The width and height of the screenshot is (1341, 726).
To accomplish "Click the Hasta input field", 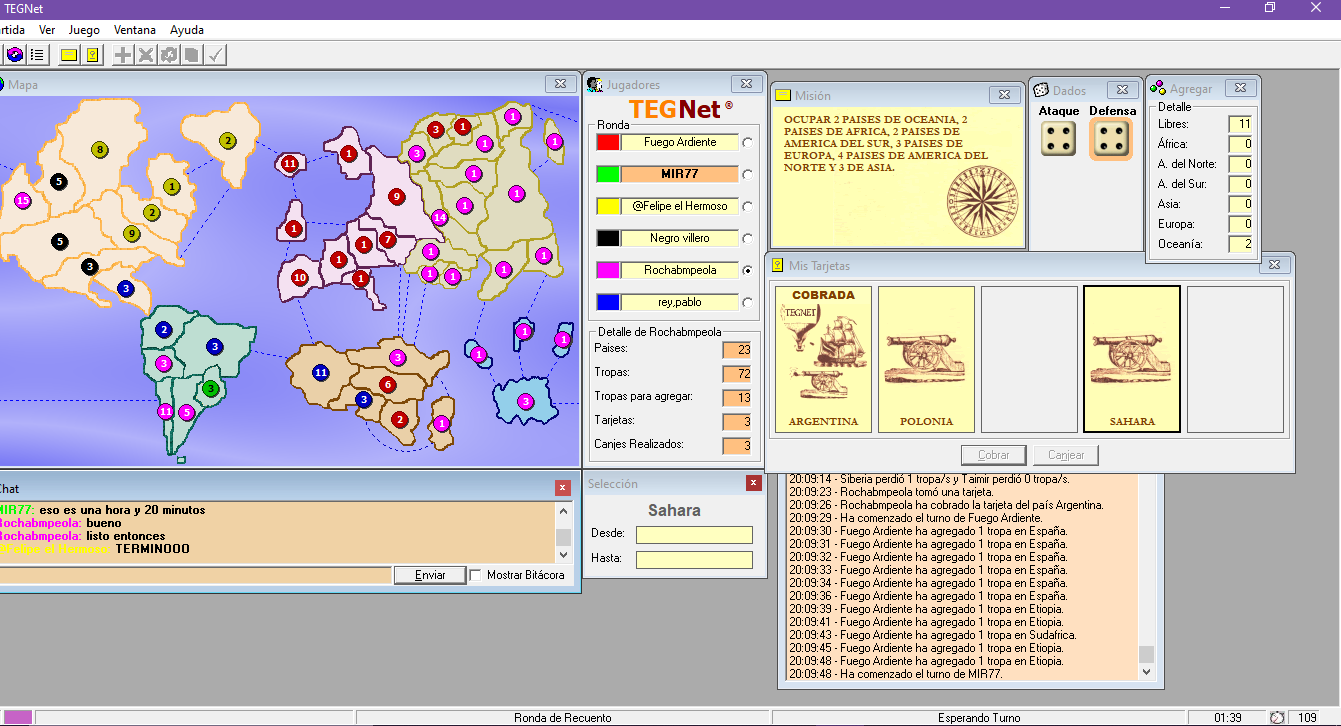I will (x=694, y=560).
